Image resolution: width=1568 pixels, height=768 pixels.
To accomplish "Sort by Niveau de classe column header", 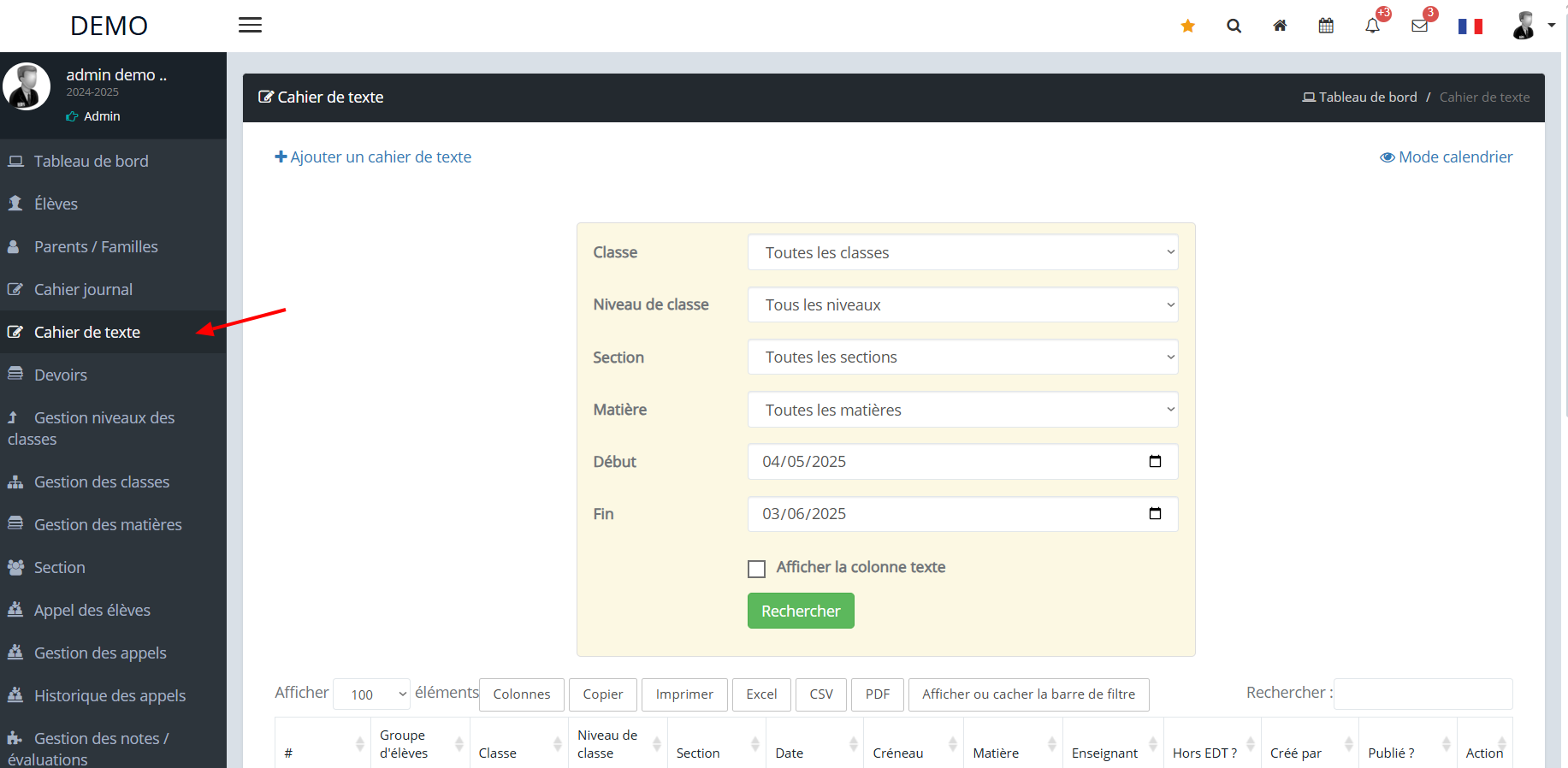I will pyautogui.click(x=618, y=743).
